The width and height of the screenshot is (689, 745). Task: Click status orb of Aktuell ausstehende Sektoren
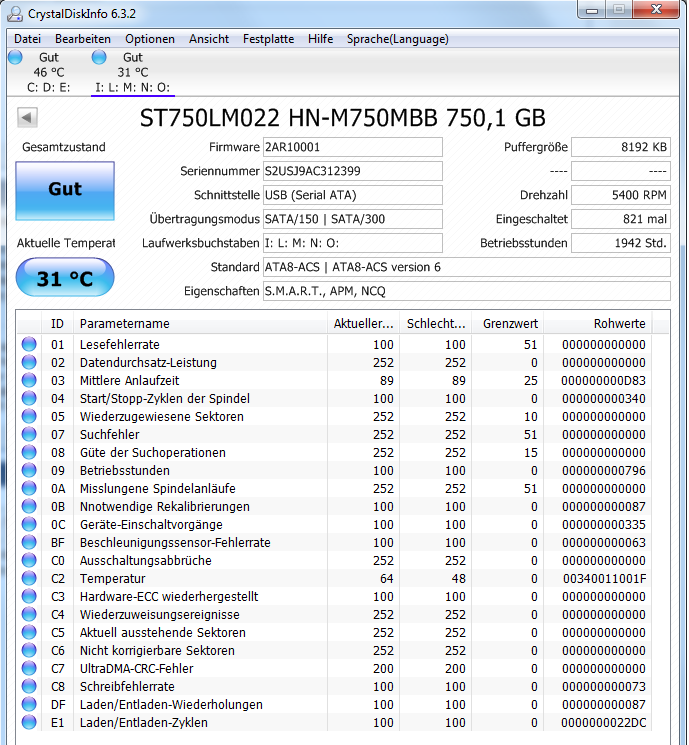tap(29, 632)
